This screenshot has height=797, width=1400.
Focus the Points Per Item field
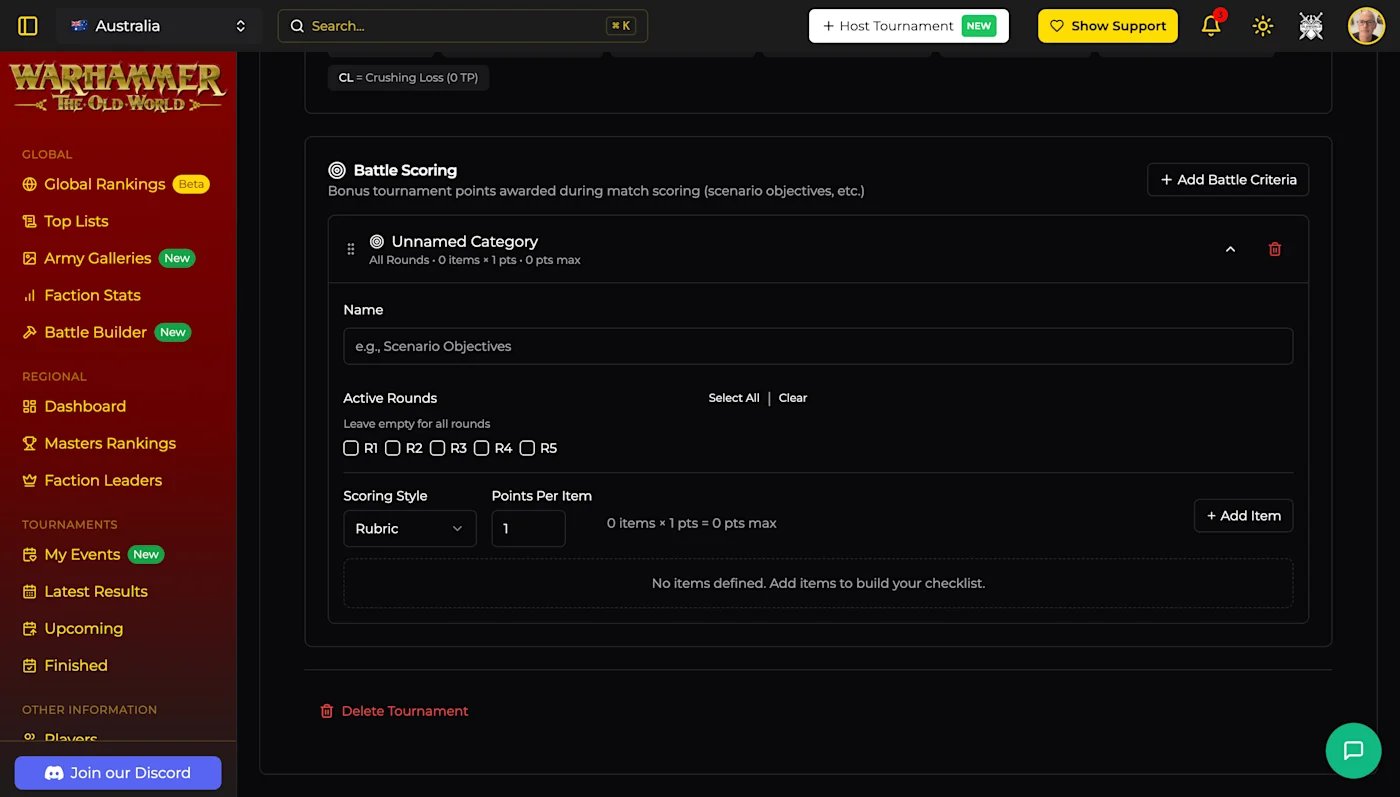tap(529, 528)
